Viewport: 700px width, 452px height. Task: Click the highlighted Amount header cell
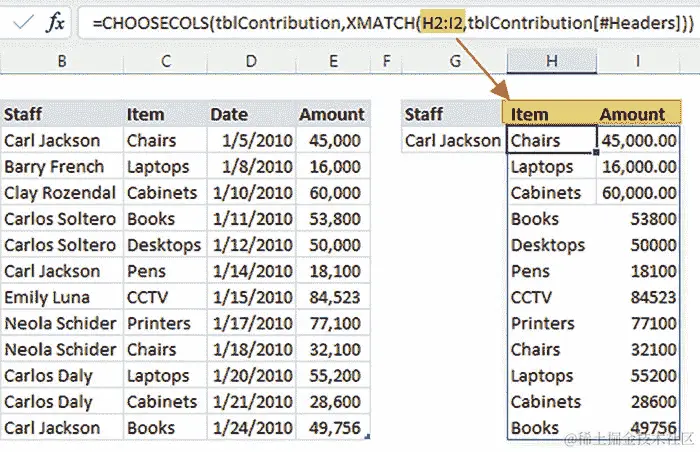click(x=638, y=113)
